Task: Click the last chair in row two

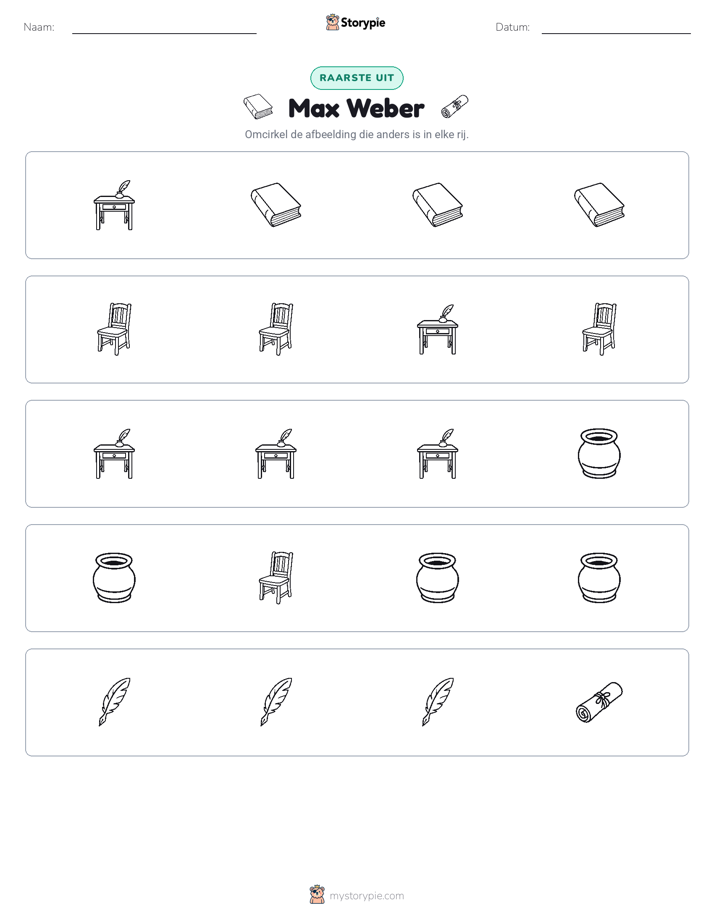Action: click(599, 329)
